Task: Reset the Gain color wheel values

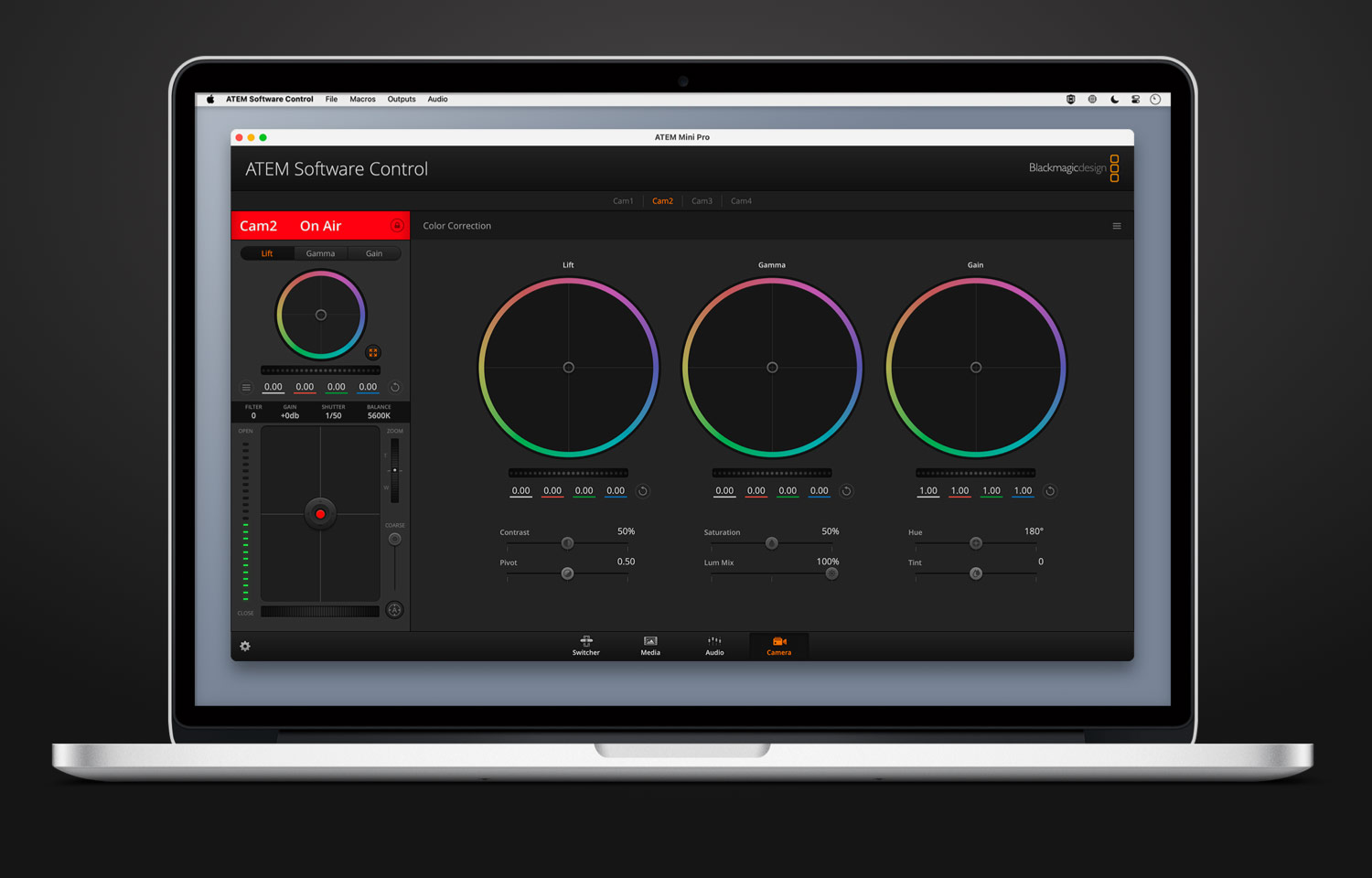Action: point(1050,490)
